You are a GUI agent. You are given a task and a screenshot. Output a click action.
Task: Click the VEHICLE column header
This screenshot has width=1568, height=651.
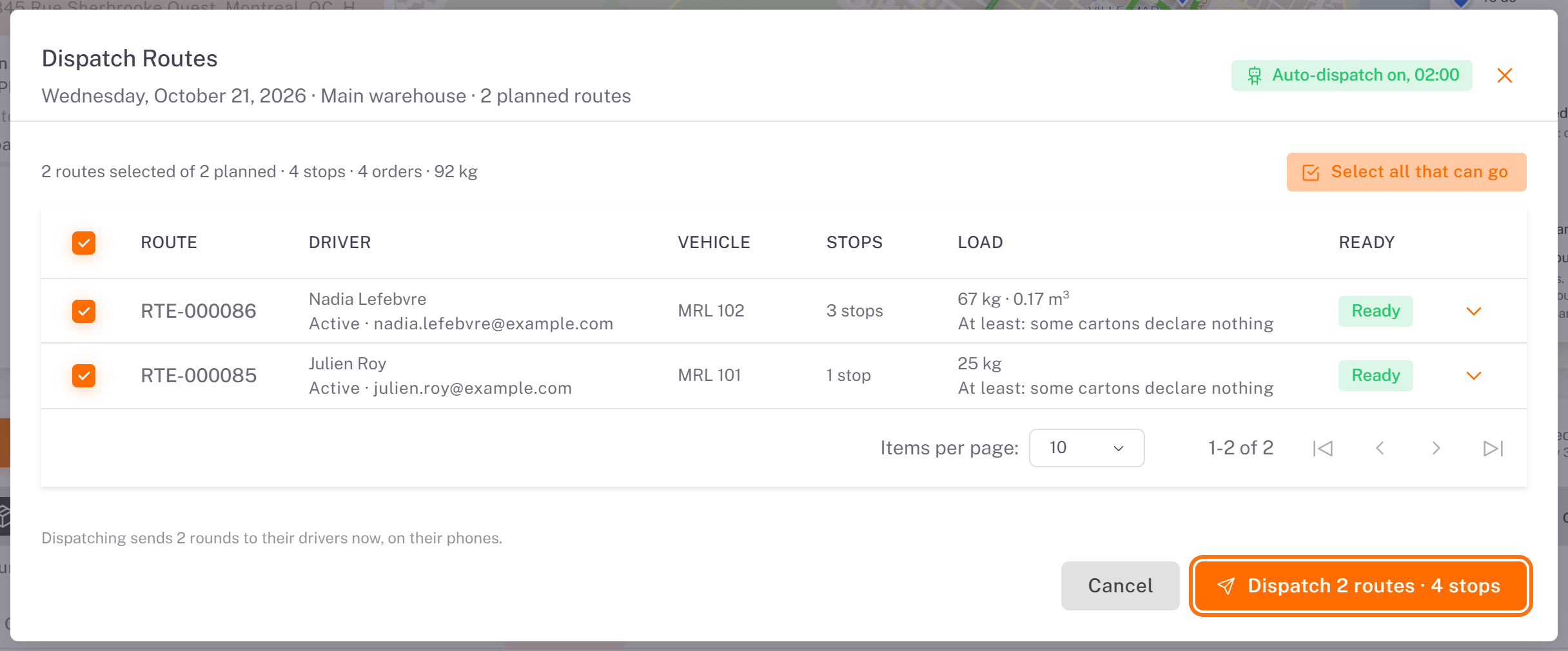click(714, 243)
